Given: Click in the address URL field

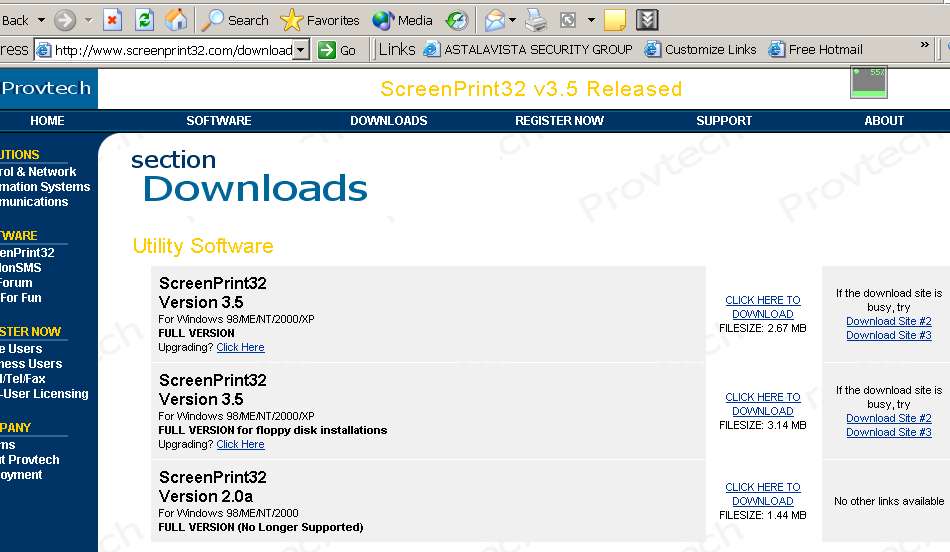Looking at the screenshot, I should 173,50.
